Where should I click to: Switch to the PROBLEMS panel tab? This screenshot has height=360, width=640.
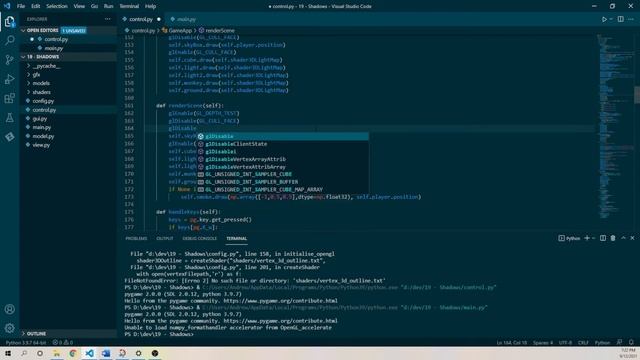(136, 238)
